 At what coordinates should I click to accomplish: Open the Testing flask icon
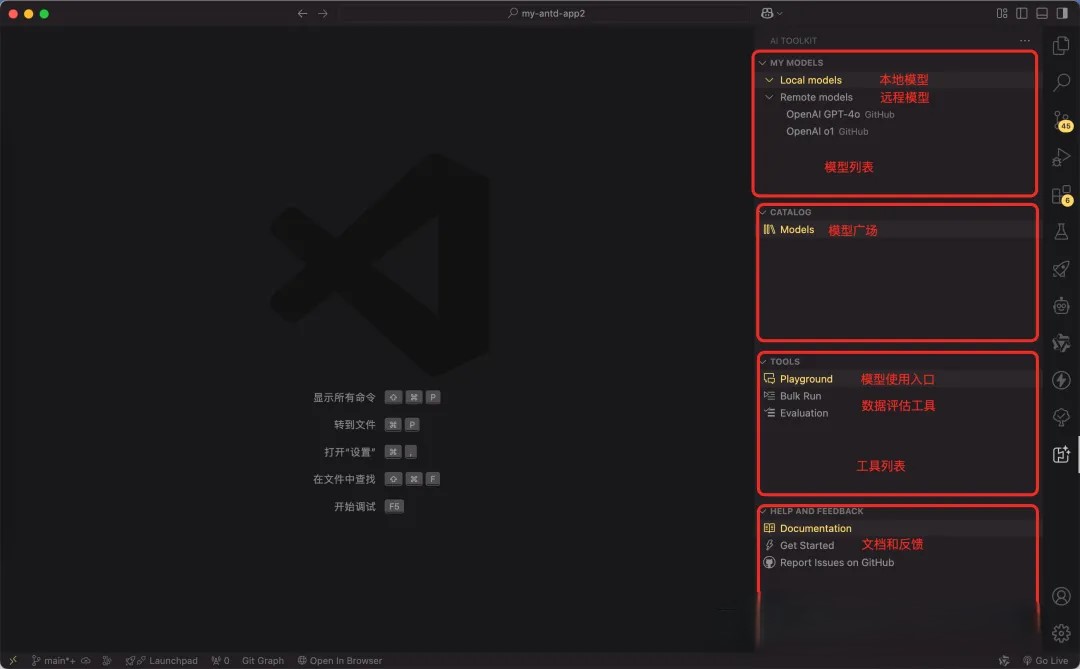pos(1061,231)
